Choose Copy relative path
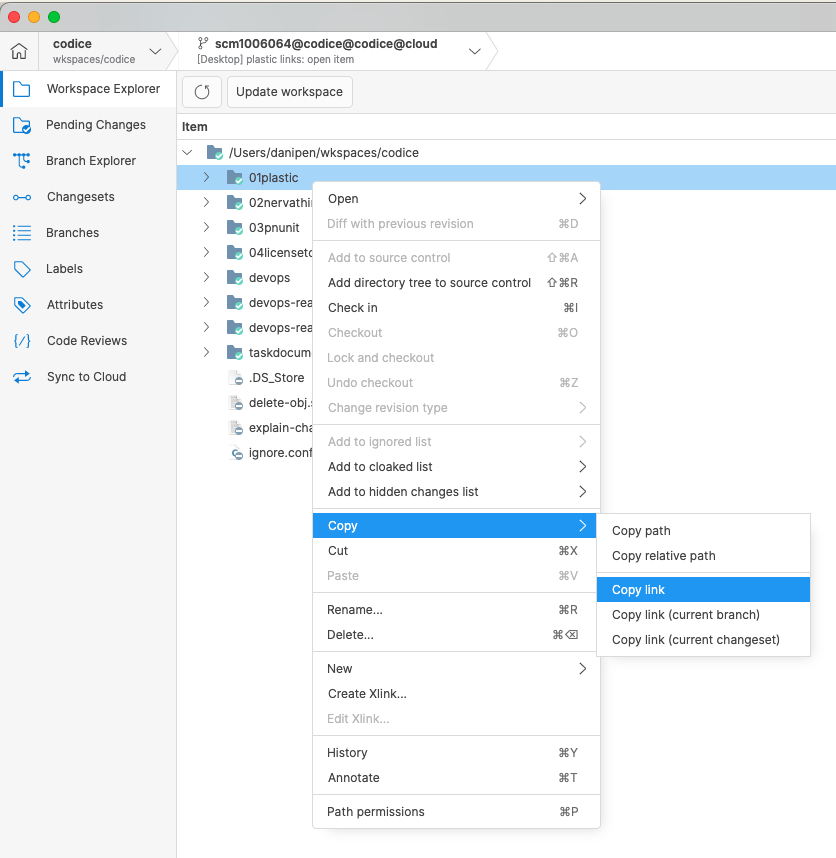 (661, 555)
